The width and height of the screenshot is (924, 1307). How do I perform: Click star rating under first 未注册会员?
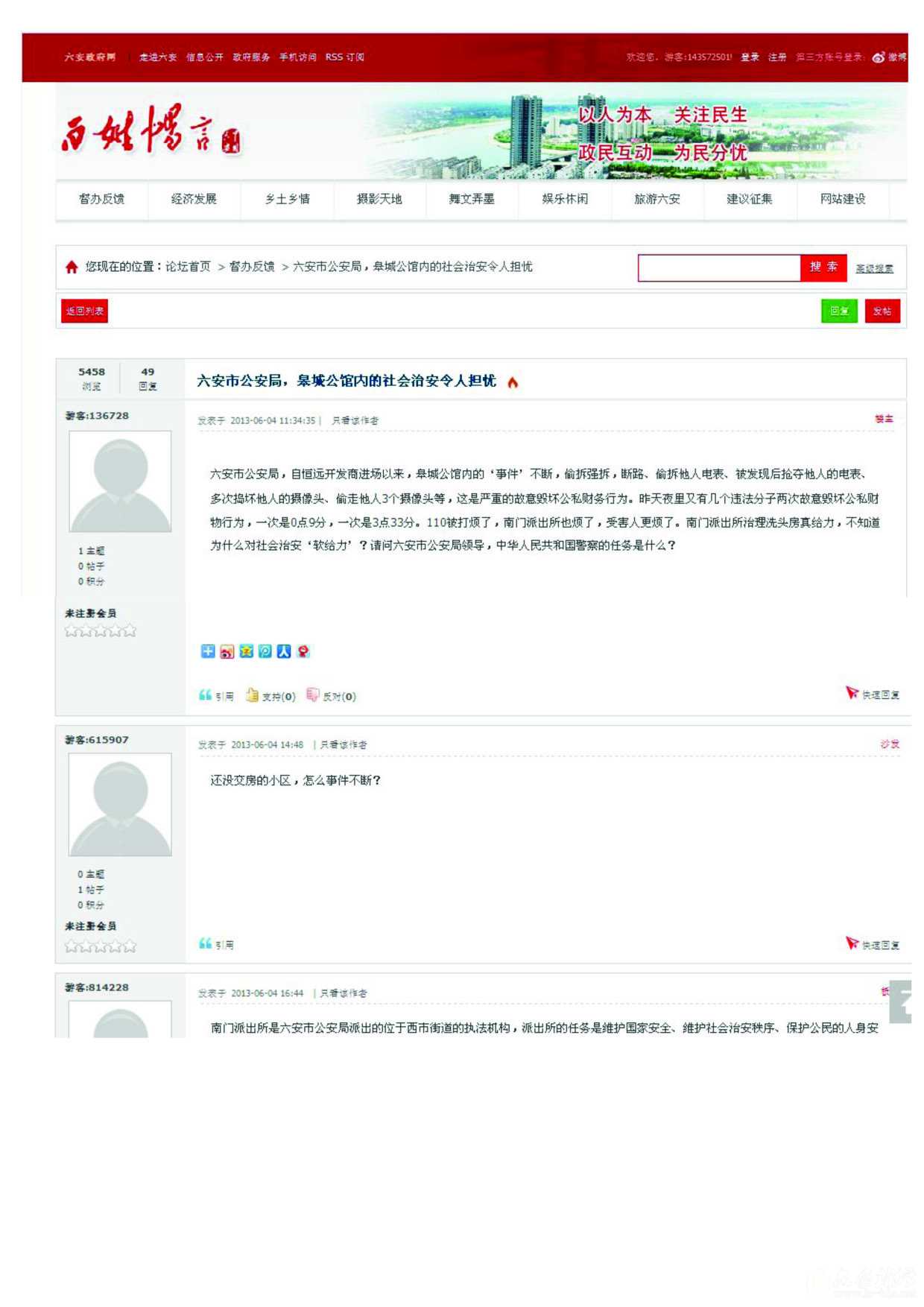point(101,631)
